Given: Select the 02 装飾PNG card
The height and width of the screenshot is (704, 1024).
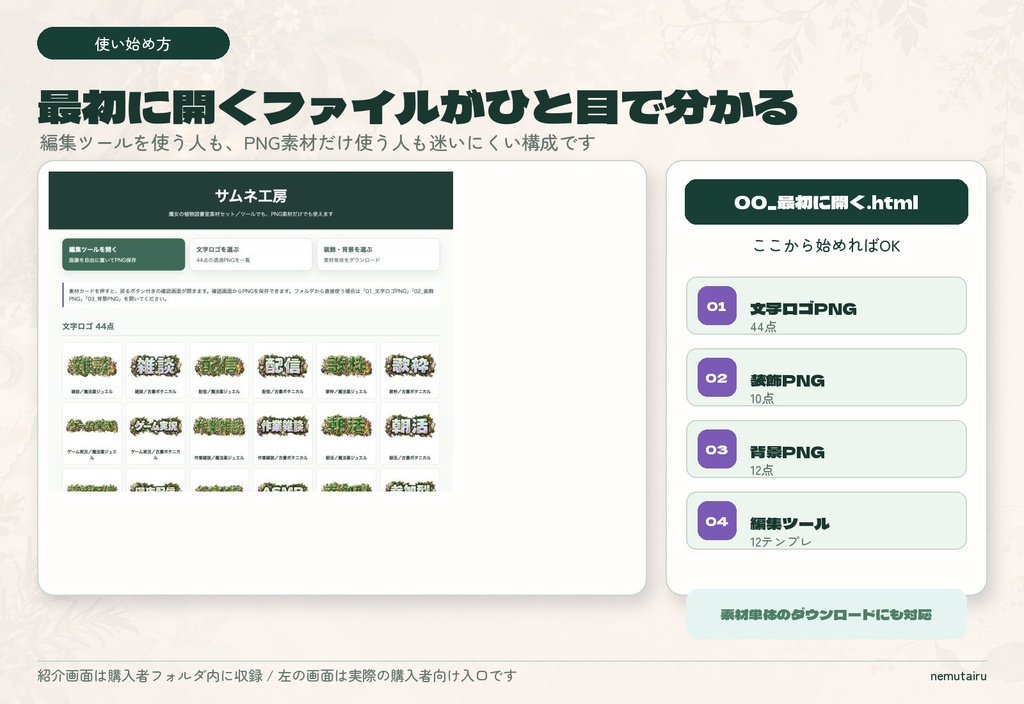Looking at the screenshot, I should [826, 377].
